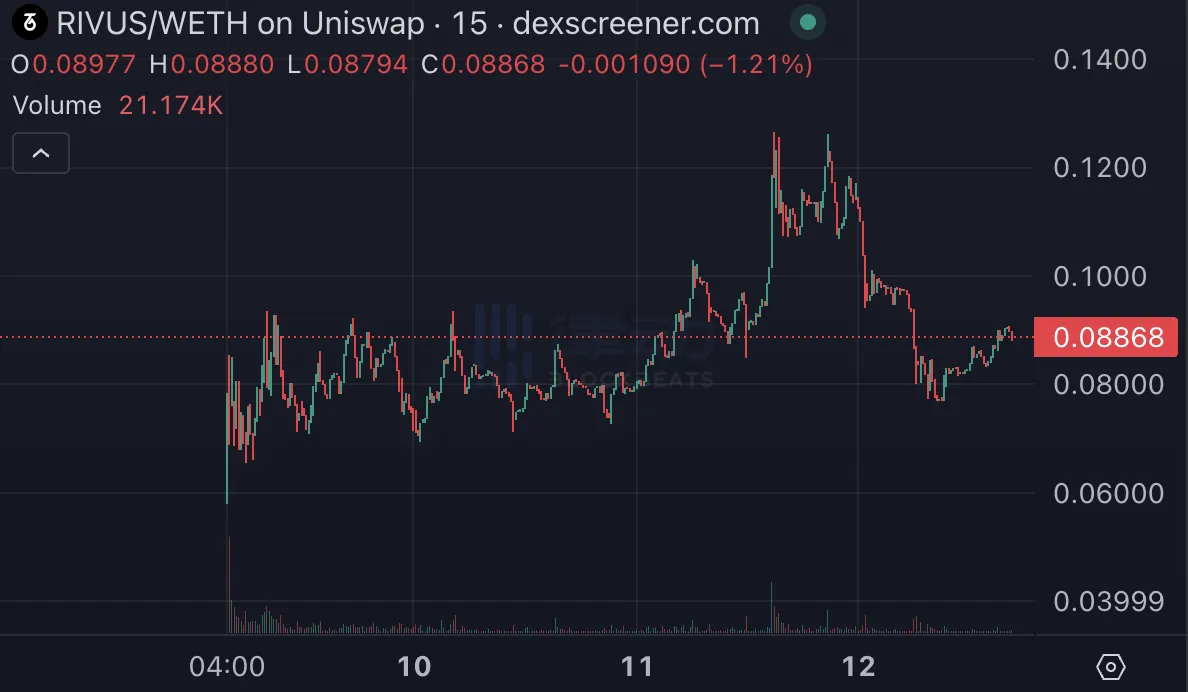
Task: Click the RIVUS/WETH on Uniswap title
Action: coord(248,23)
